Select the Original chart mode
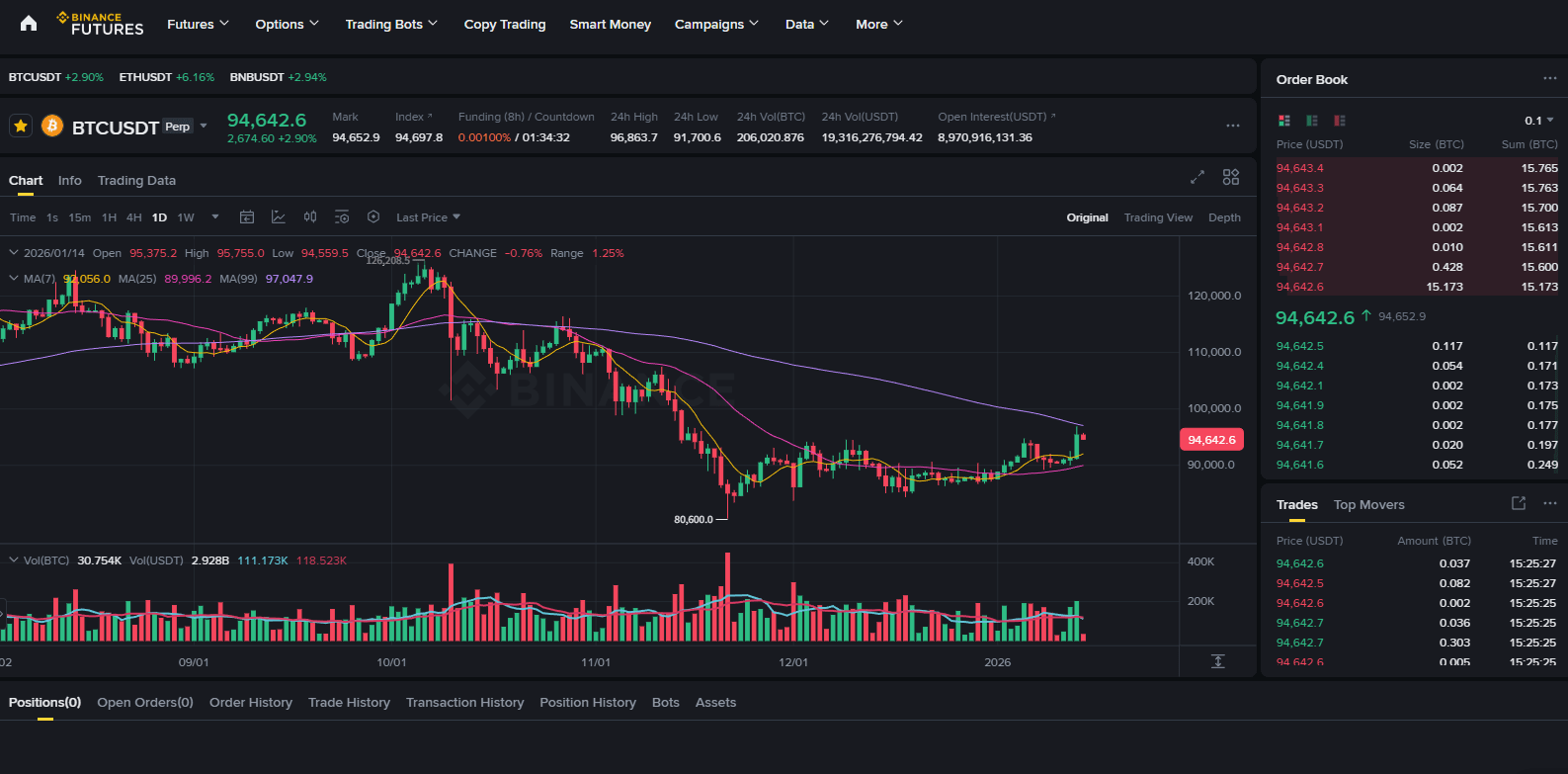 coord(1087,217)
